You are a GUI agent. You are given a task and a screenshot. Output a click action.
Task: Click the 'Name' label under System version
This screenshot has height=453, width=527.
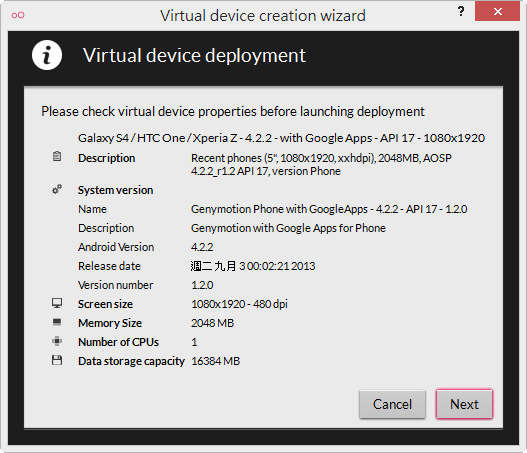click(x=92, y=209)
